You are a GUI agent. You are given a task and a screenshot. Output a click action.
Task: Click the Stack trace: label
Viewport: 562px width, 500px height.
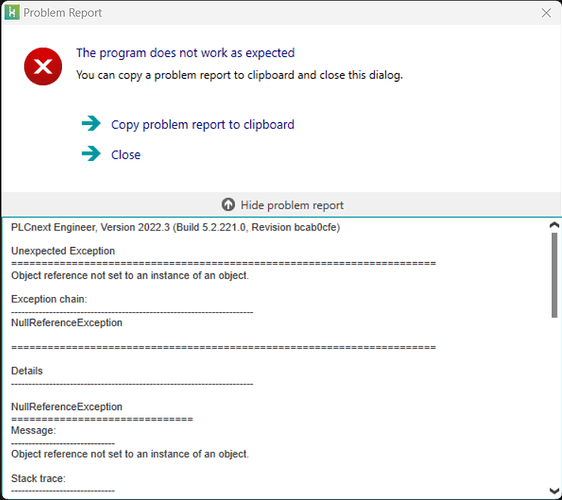[x=38, y=478]
